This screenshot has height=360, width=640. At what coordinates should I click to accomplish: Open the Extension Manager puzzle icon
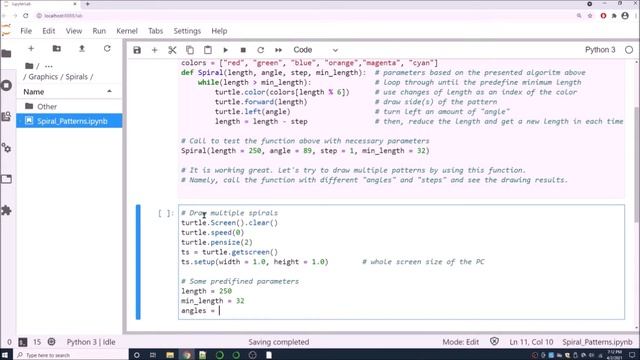tap(7, 210)
